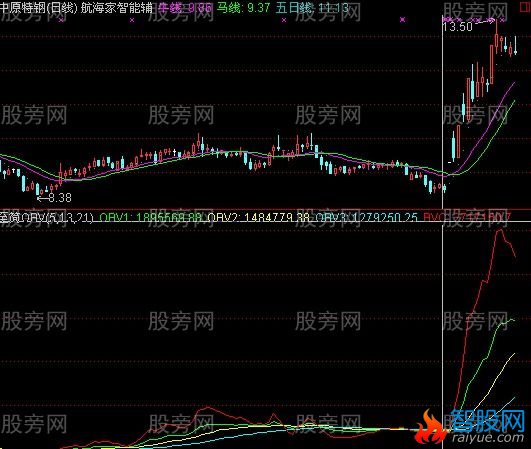Click the OBV(5,13,21) indicator title
Viewport: 531px width, 449px height.
click(x=46, y=217)
